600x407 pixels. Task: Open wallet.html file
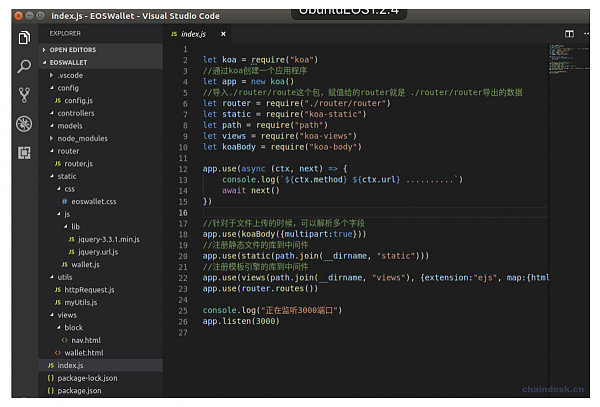(x=101, y=353)
